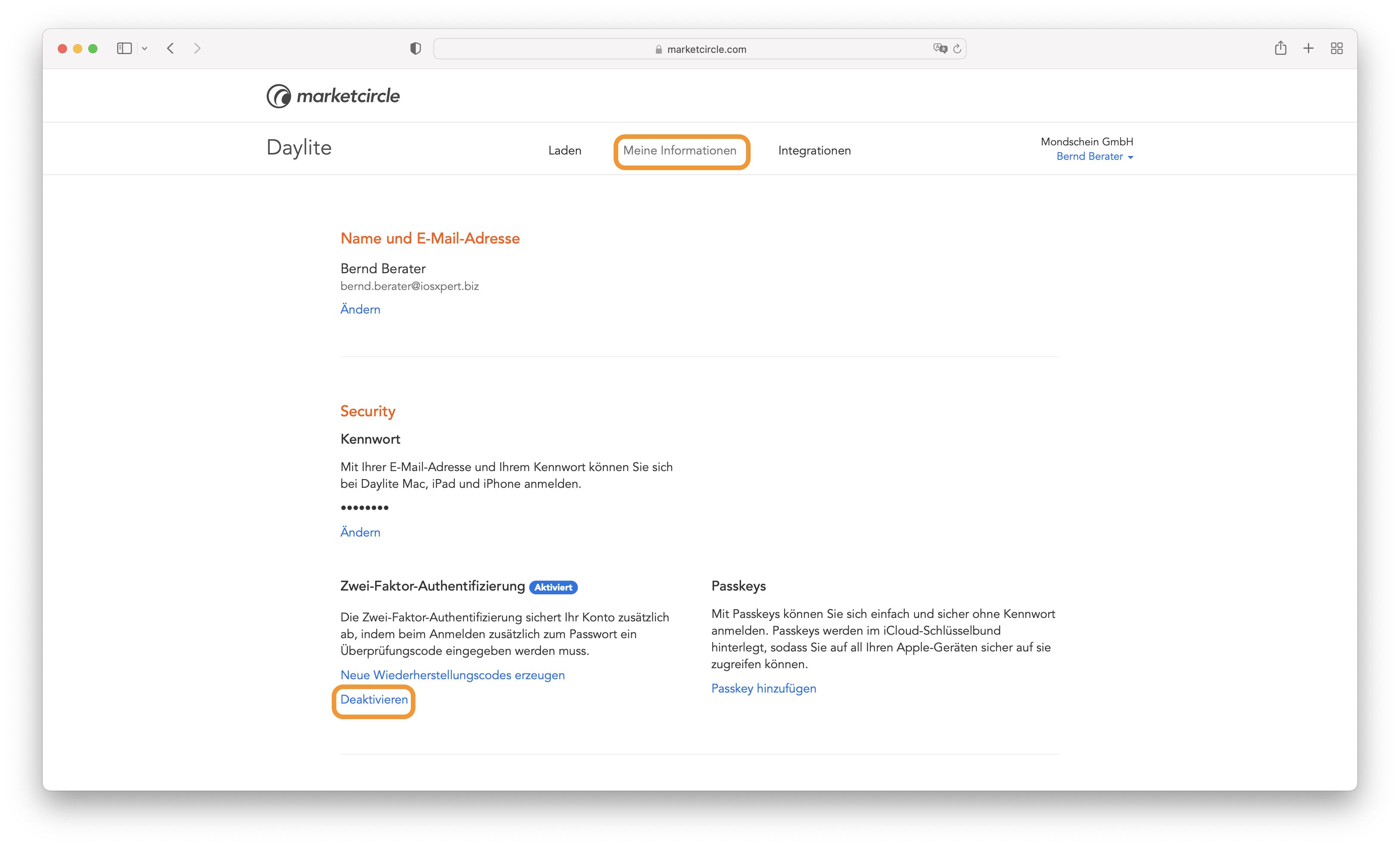
Task: Expand the sidebar options chevron
Action: [145, 48]
